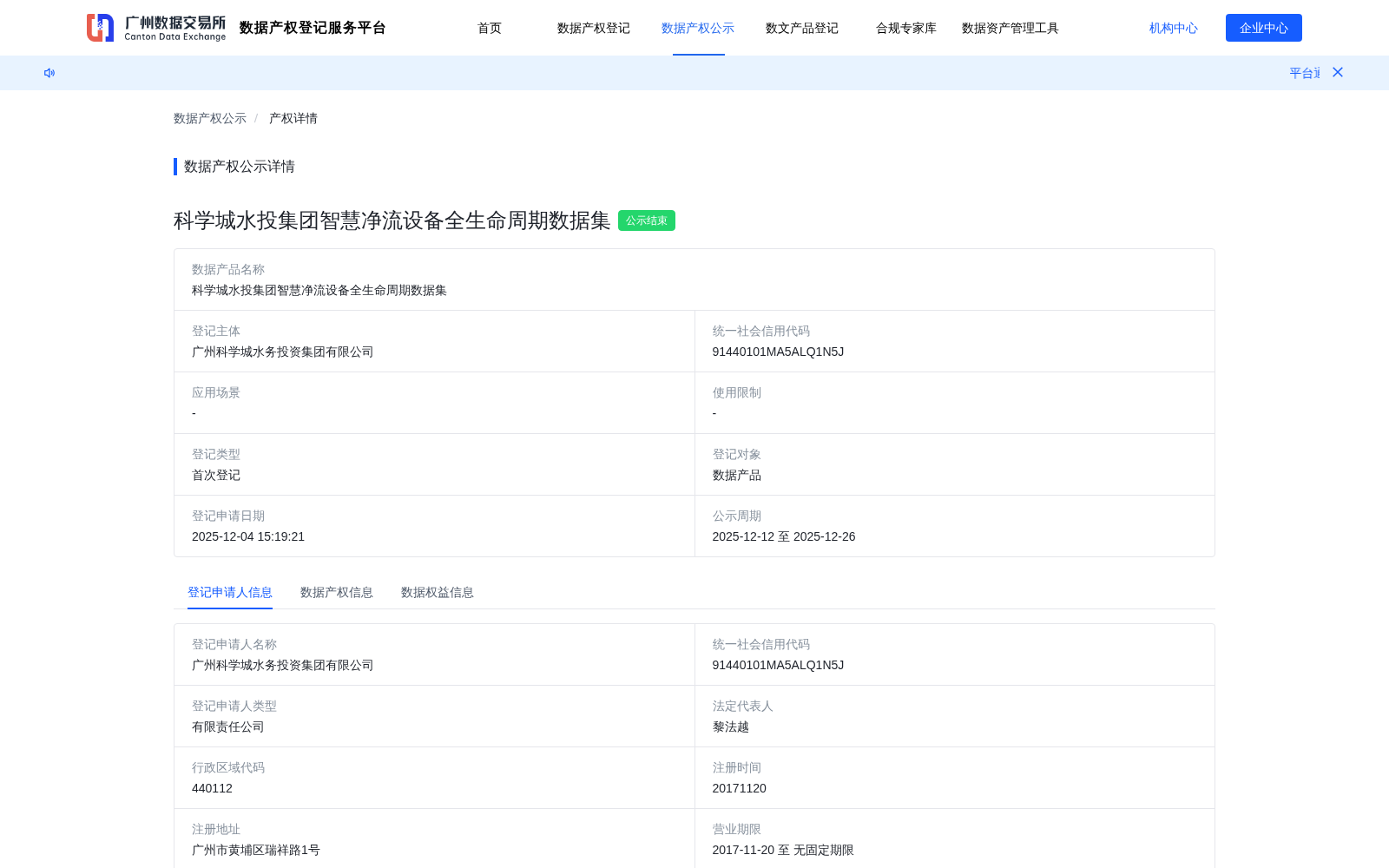Open the 数文产品登记 nav item
1389x868 pixels.
pyautogui.click(x=802, y=28)
